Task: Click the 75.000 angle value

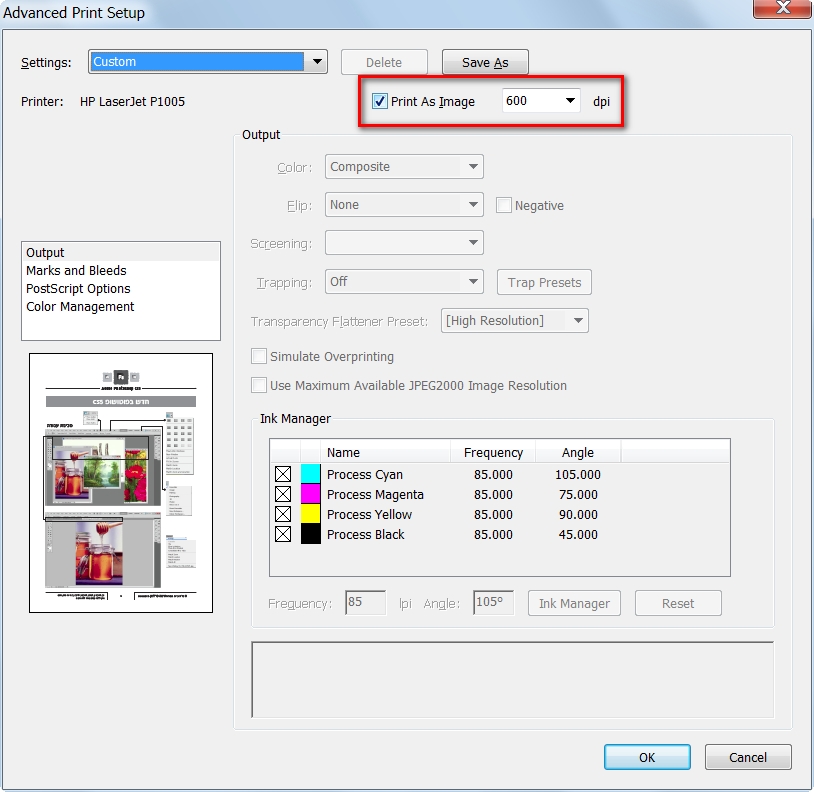Action: pyautogui.click(x=578, y=495)
